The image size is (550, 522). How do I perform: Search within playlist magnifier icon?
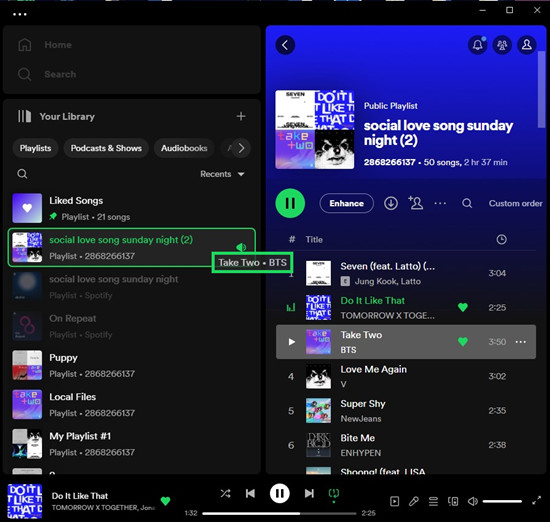(467, 203)
